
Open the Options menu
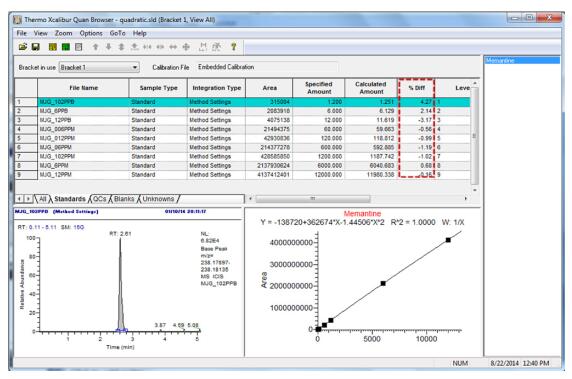click(91, 33)
